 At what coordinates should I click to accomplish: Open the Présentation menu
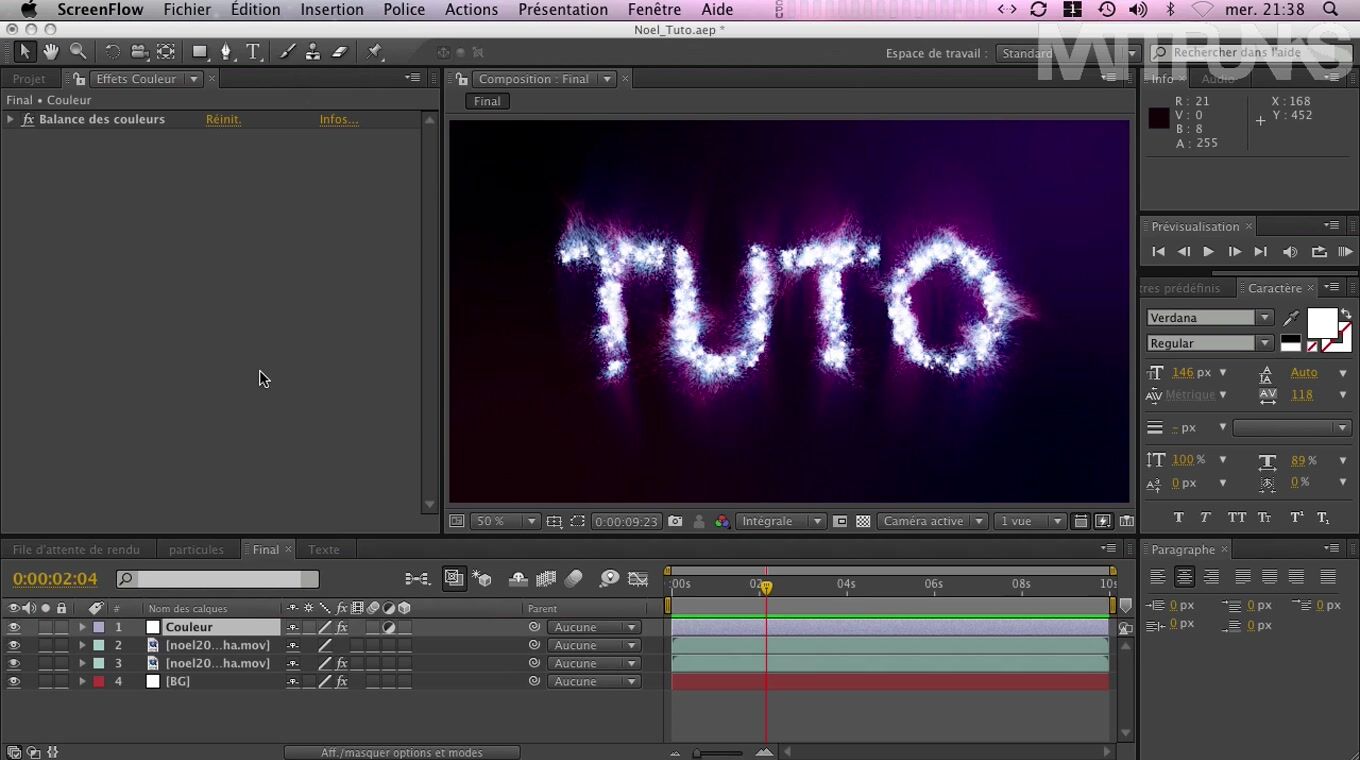(562, 10)
